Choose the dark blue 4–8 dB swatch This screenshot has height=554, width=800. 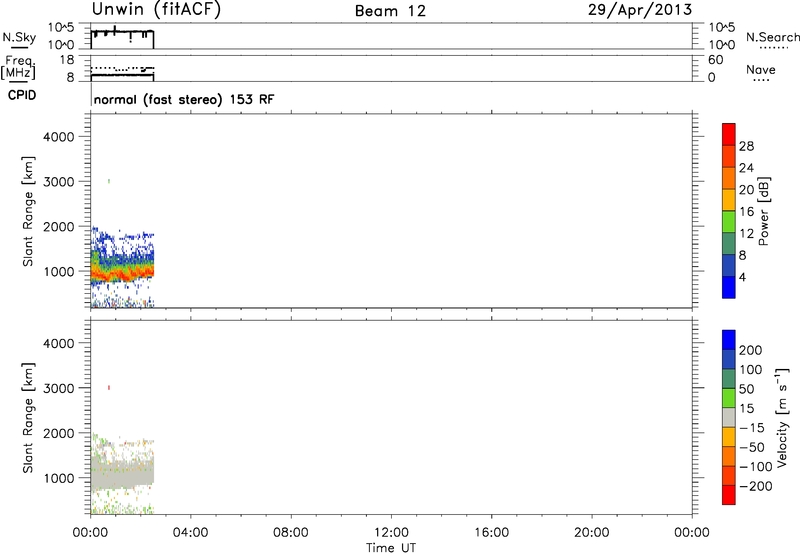pyautogui.click(x=729, y=265)
